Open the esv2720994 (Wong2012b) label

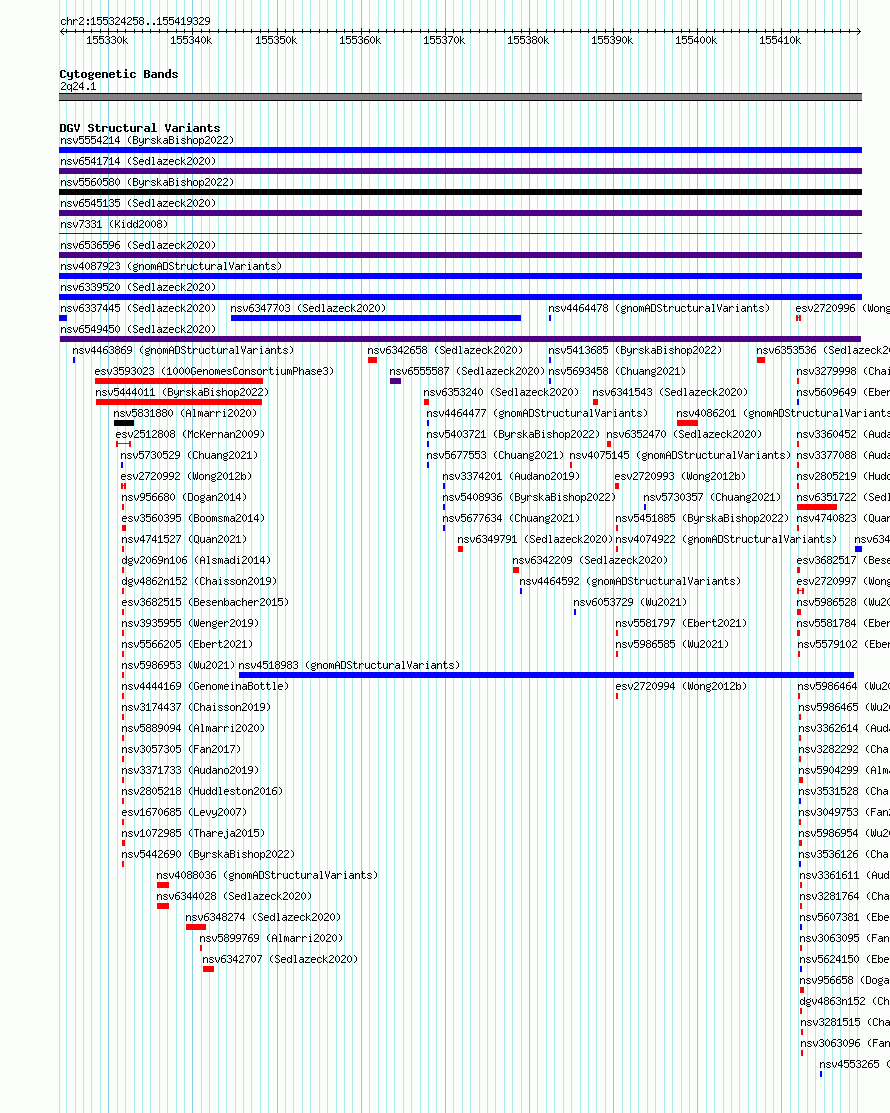681,686
